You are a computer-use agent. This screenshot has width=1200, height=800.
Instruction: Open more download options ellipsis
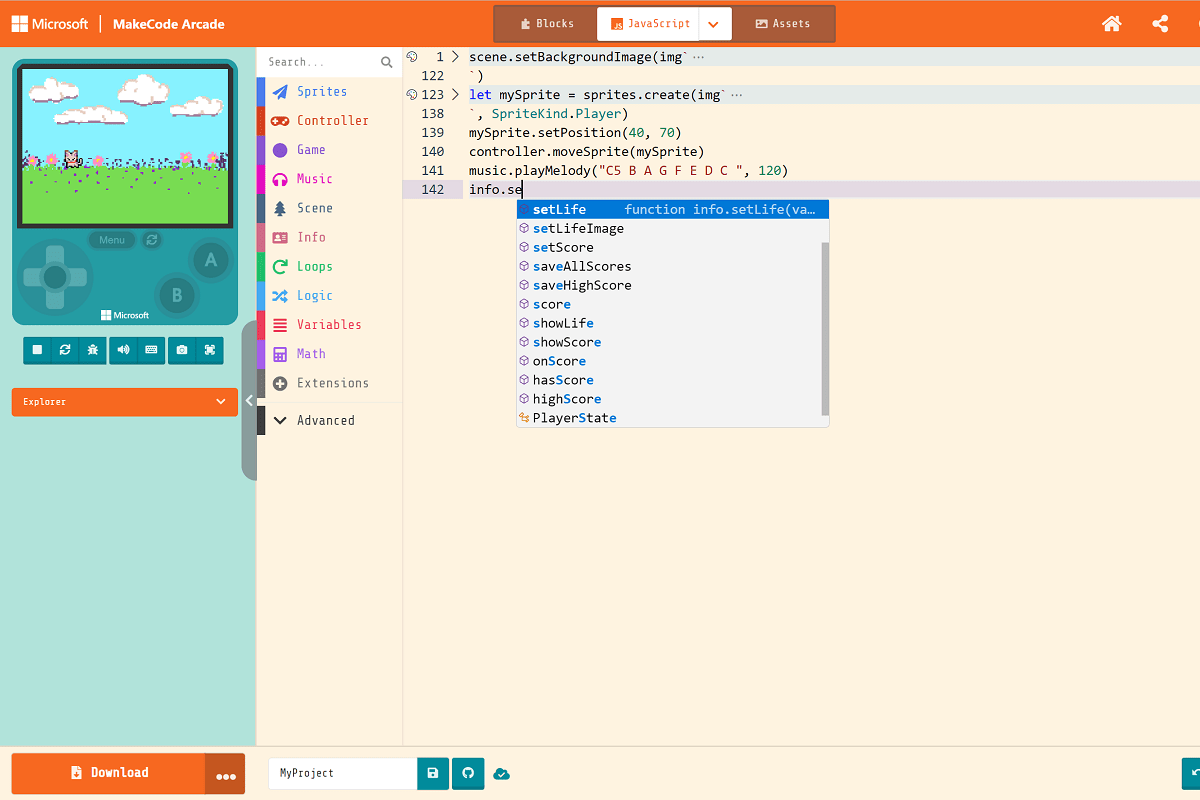pos(225,774)
